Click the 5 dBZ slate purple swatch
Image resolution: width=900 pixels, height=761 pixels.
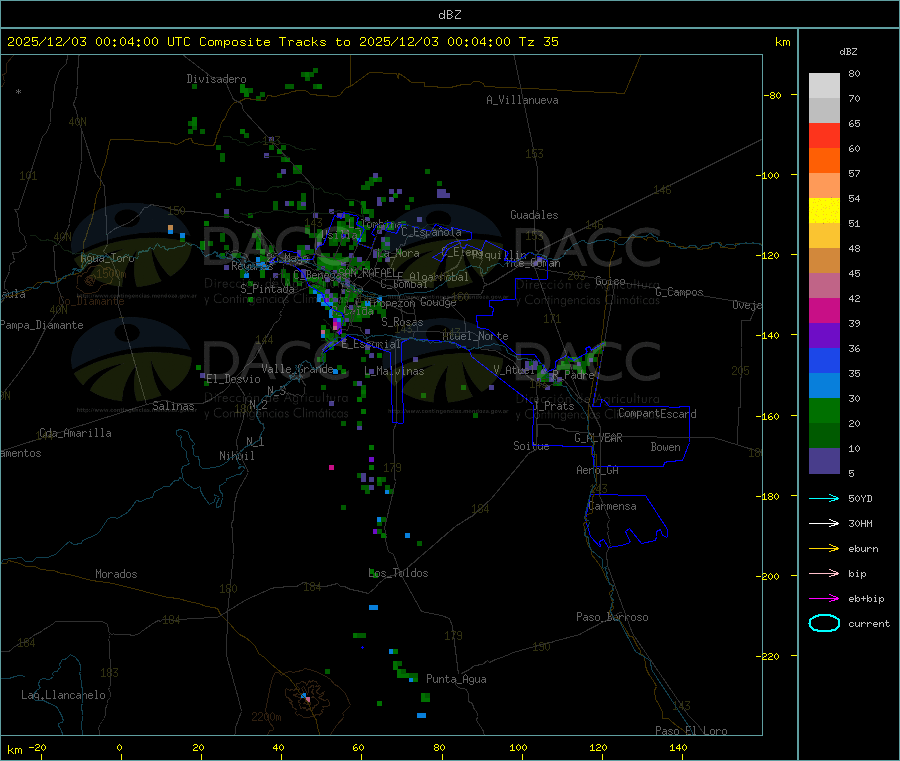click(x=824, y=461)
